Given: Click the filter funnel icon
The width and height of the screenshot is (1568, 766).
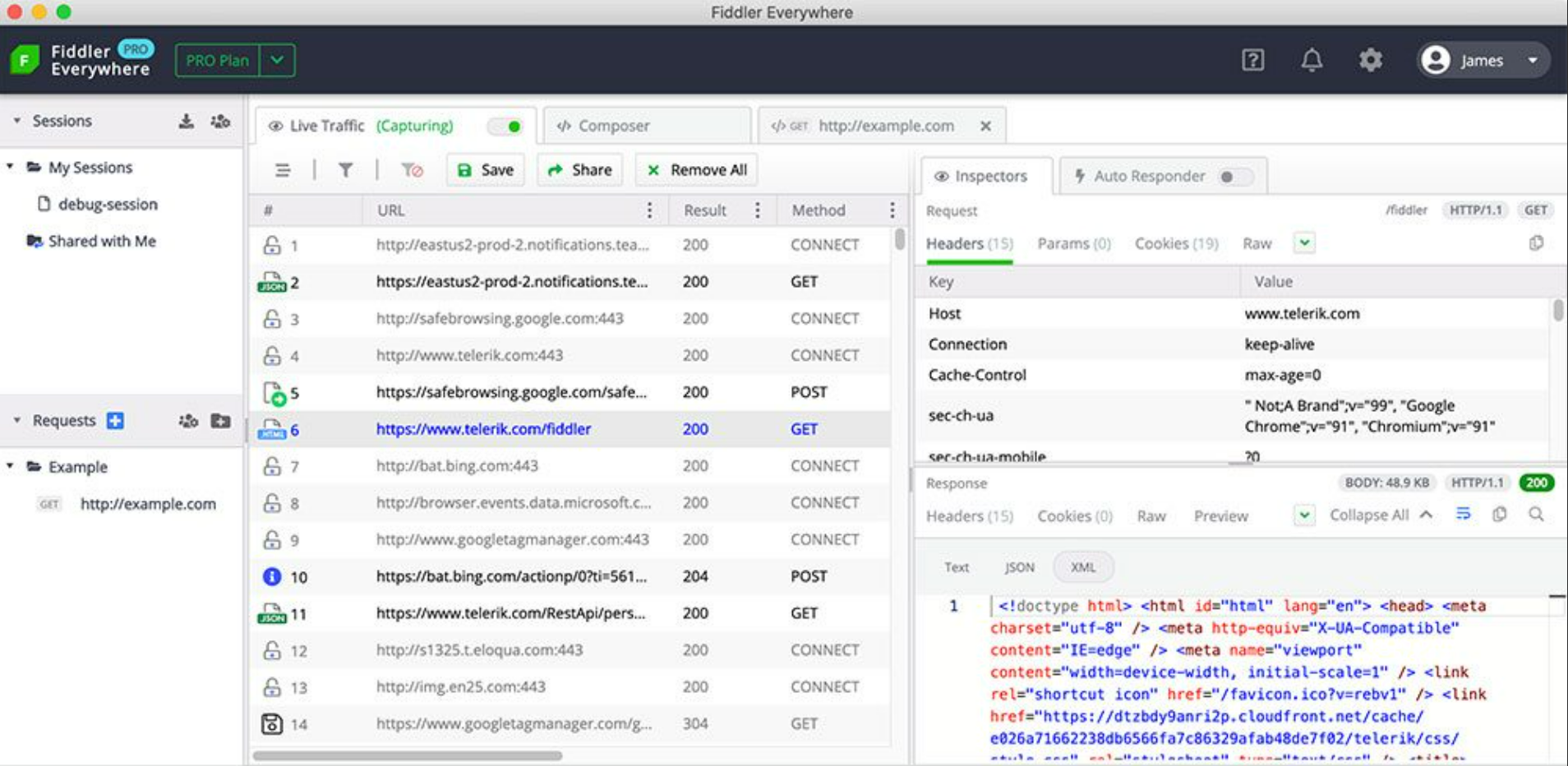Looking at the screenshot, I should 346,170.
